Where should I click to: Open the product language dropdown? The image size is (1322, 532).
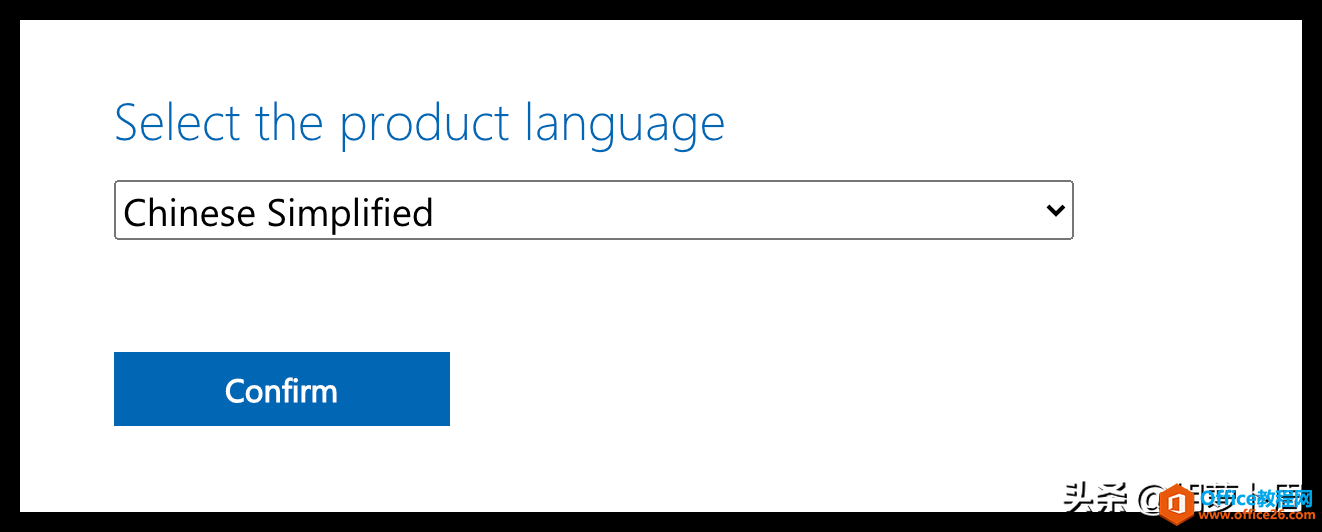[x=594, y=210]
